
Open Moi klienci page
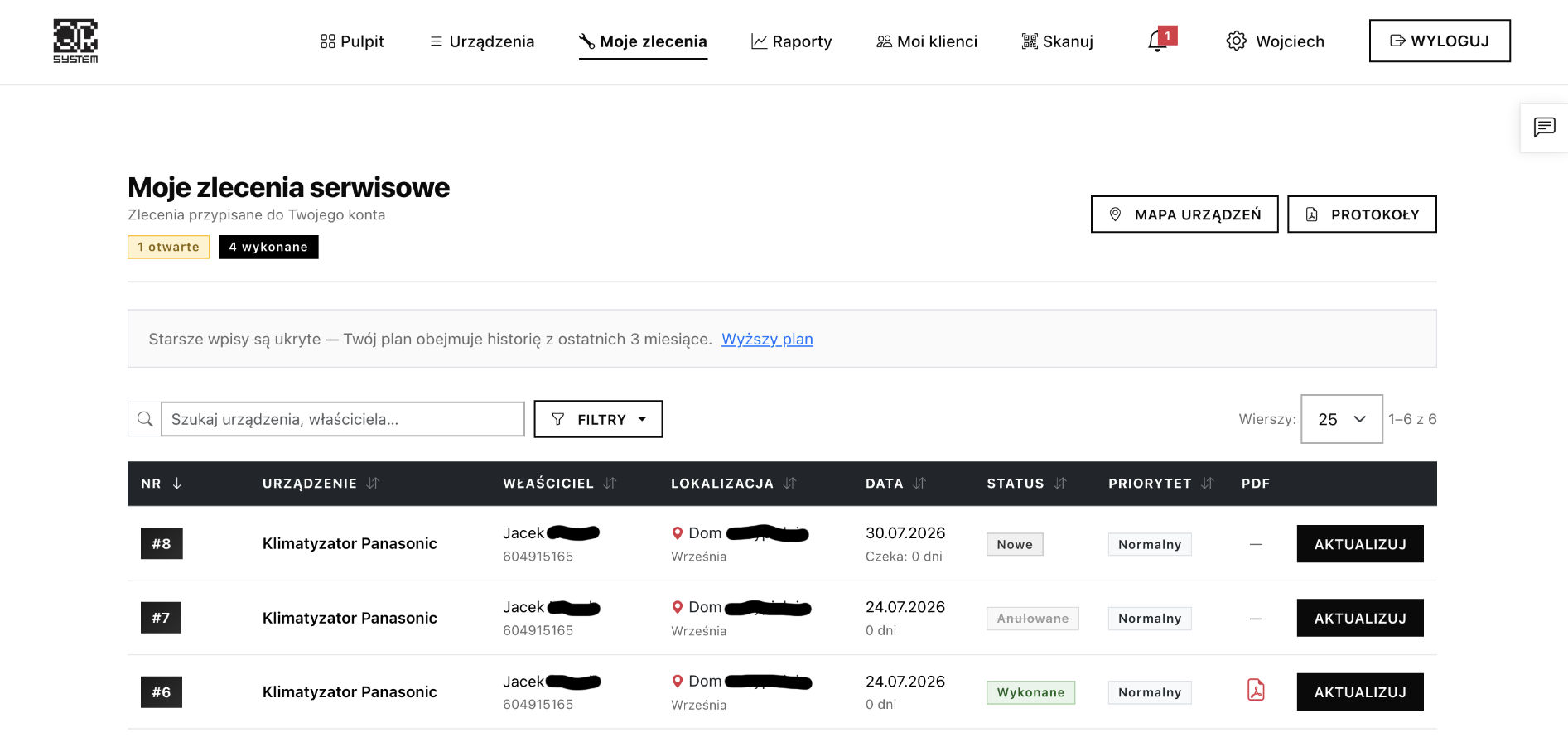click(x=926, y=41)
